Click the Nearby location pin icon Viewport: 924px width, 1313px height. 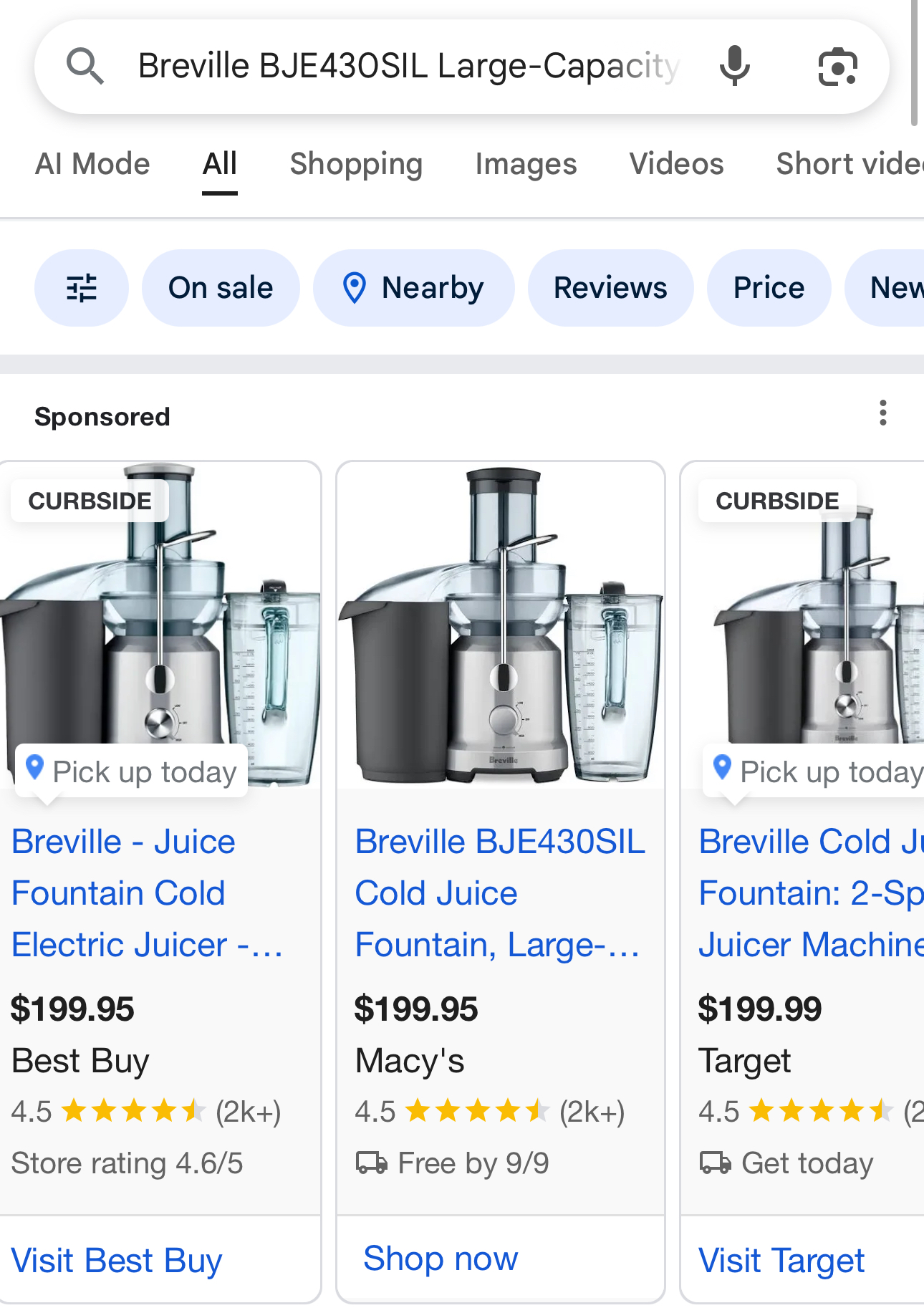point(355,288)
